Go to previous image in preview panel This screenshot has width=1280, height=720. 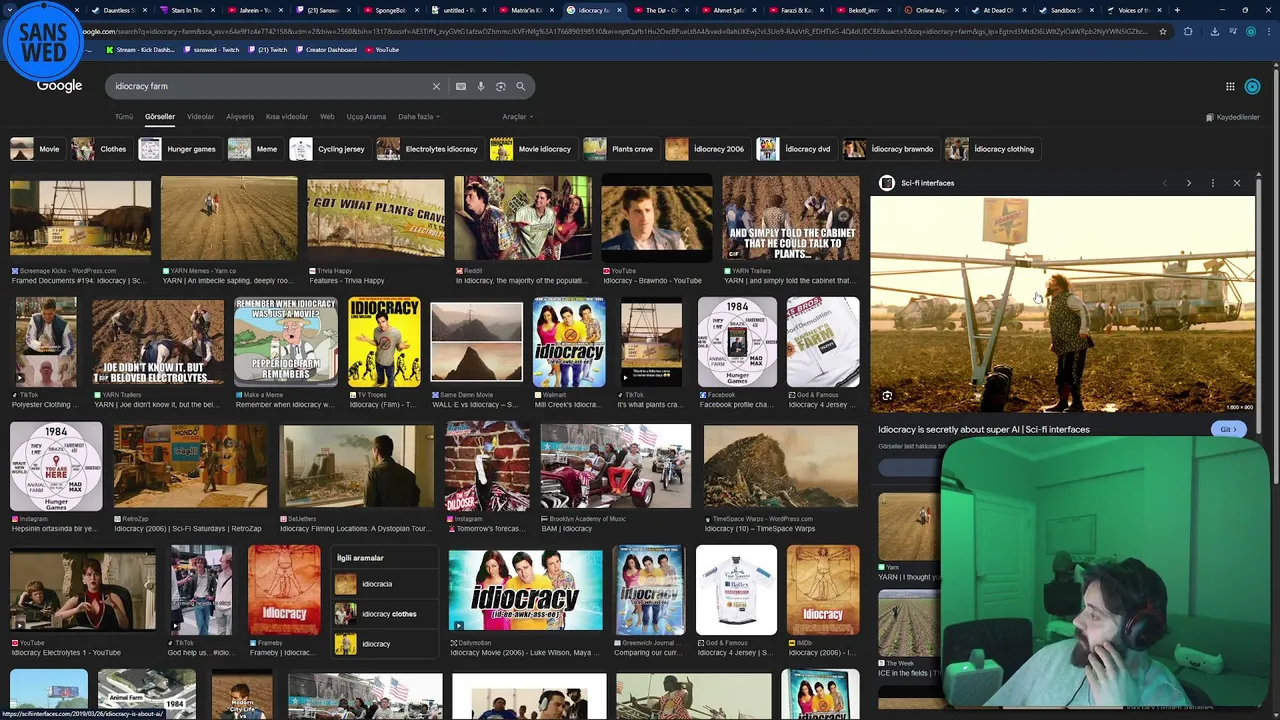1164,183
